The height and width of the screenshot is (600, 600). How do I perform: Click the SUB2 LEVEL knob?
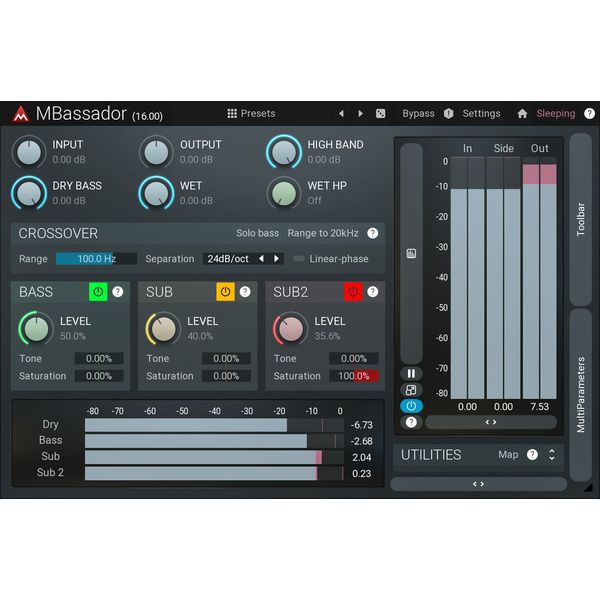coord(291,328)
